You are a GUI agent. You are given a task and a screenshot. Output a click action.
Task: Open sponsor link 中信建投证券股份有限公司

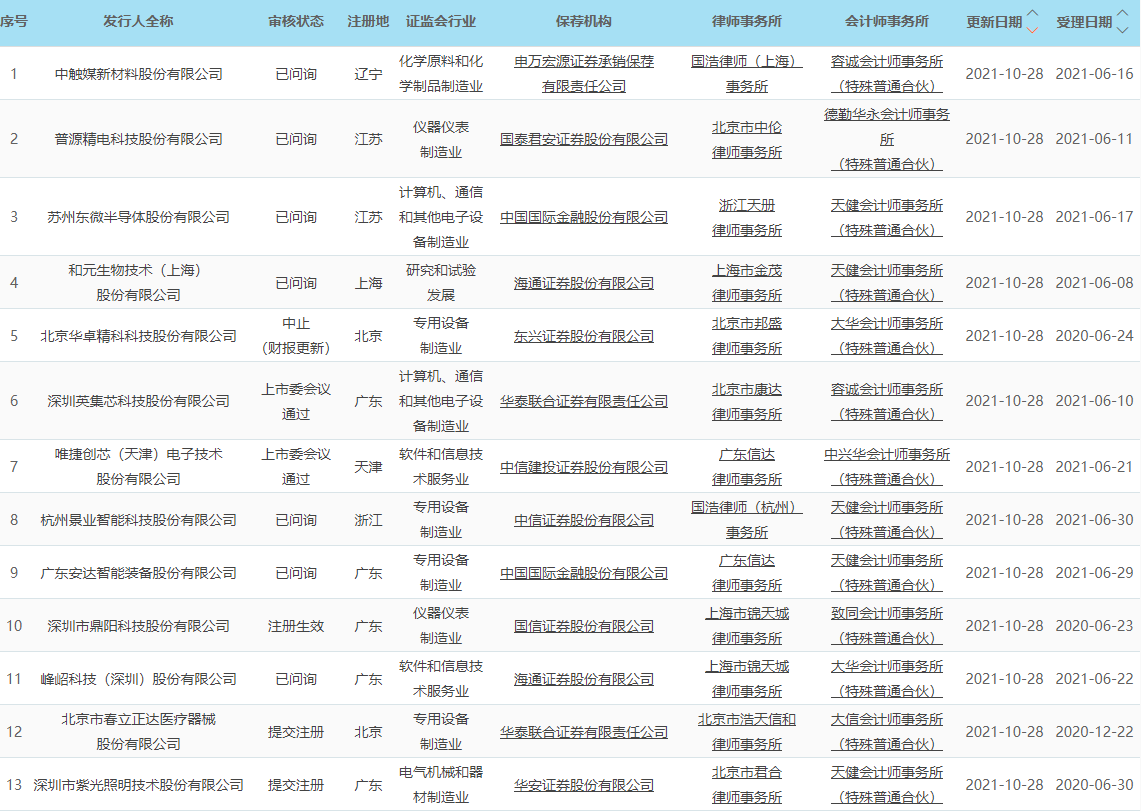(x=584, y=467)
